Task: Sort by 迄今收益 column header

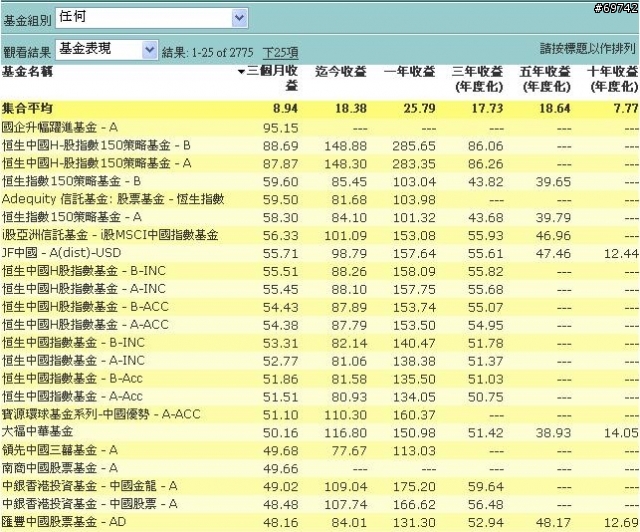Action: 341,72
